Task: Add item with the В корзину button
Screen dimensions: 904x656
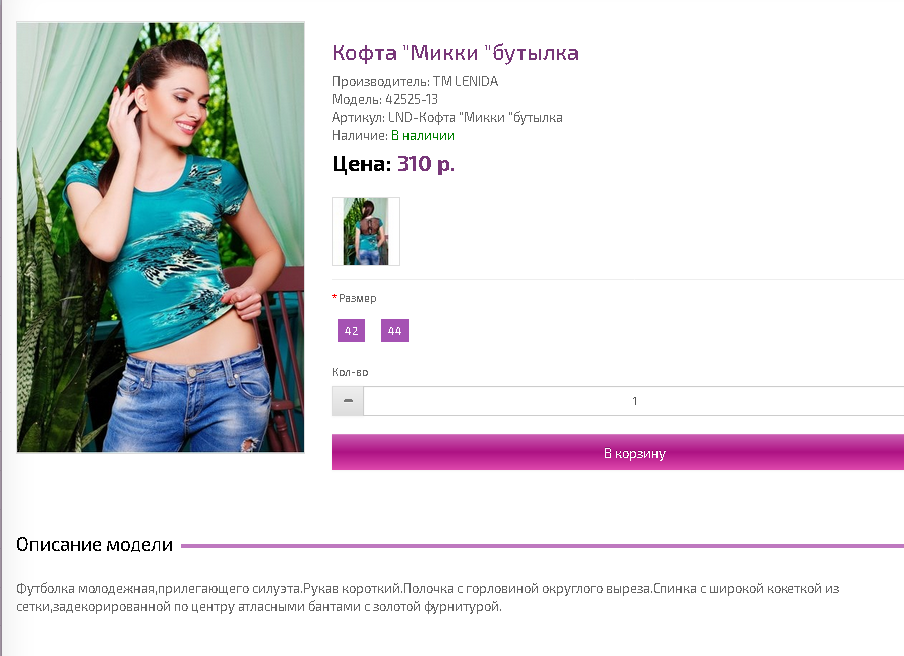Action: pos(618,453)
